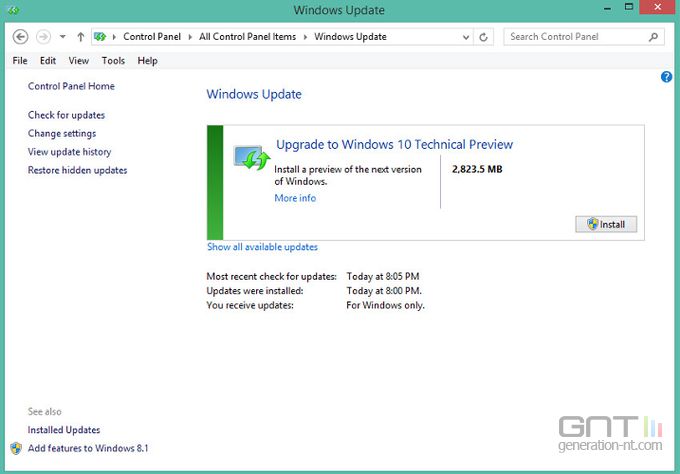Expand chevron before Control Panel breadcrumb
This screenshot has width=680, height=474.
(114, 37)
